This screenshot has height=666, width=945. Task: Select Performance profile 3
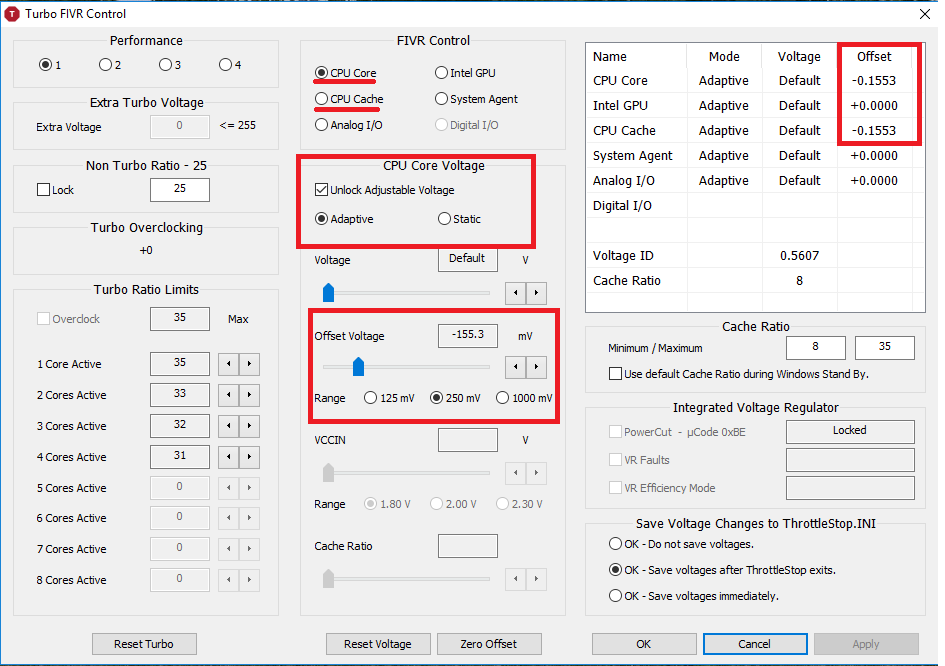165,64
